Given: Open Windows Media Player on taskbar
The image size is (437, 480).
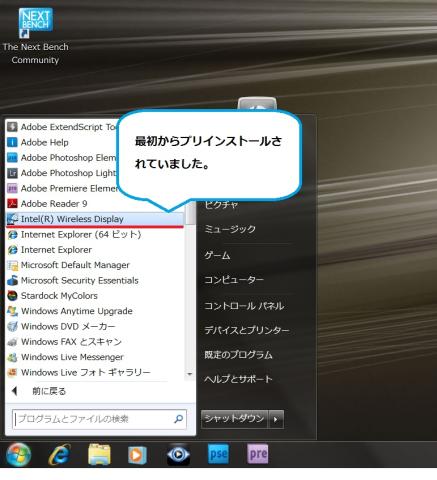Looking at the screenshot, I should point(137,454).
